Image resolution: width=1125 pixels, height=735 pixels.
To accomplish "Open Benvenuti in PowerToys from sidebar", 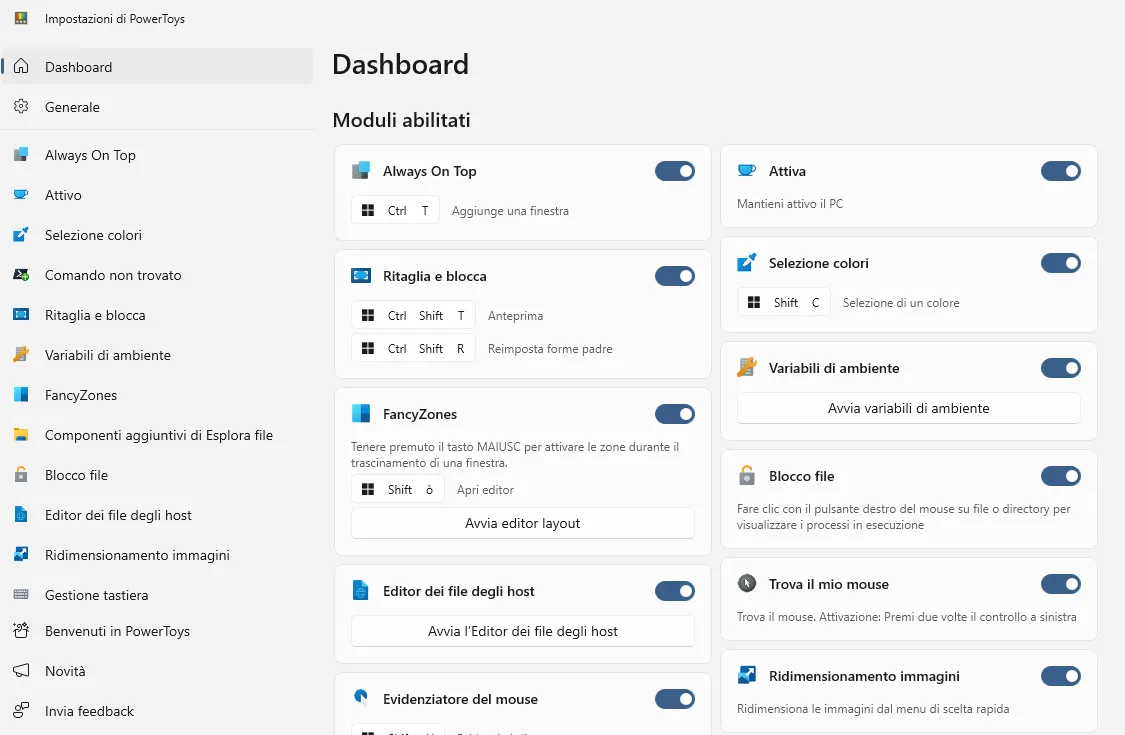I will [x=158, y=631].
